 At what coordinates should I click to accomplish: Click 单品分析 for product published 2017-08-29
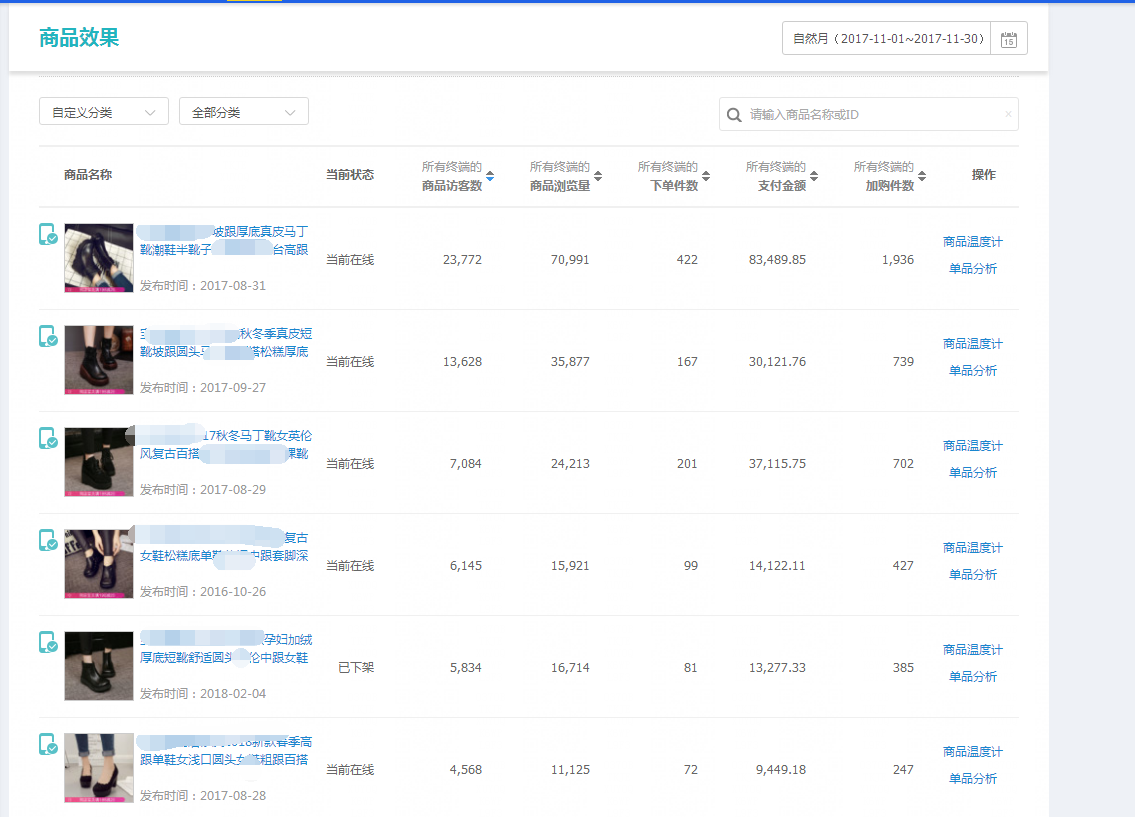coord(972,473)
